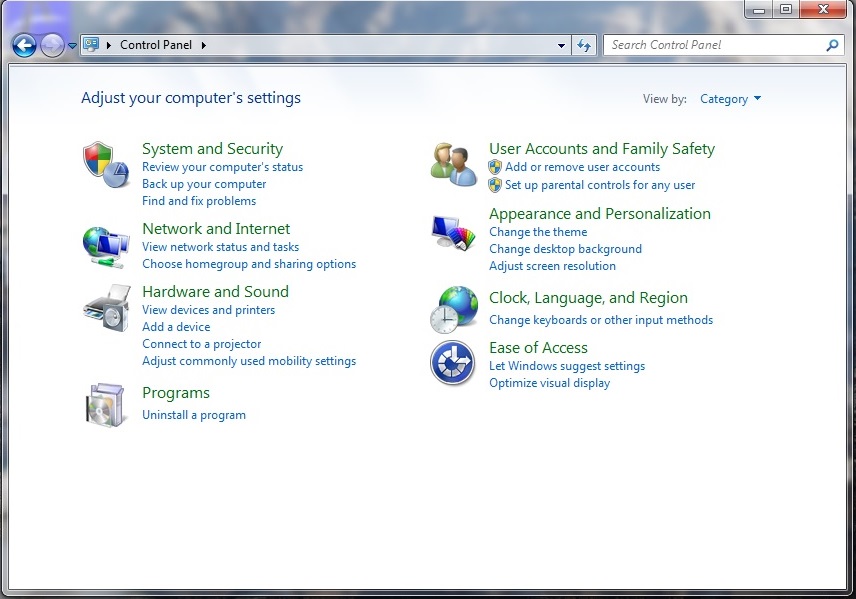Click the refresh button next to address bar
Viewport: 856px width, 599px height.
tap(584, 45)
